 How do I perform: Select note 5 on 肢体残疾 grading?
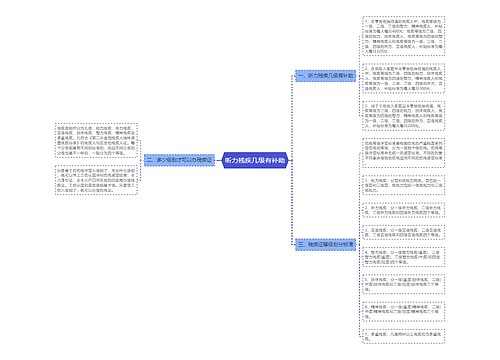(403, 284)
